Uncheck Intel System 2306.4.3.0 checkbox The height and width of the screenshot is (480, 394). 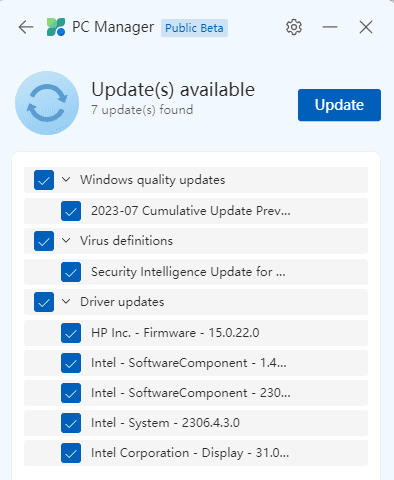(71, 423)
